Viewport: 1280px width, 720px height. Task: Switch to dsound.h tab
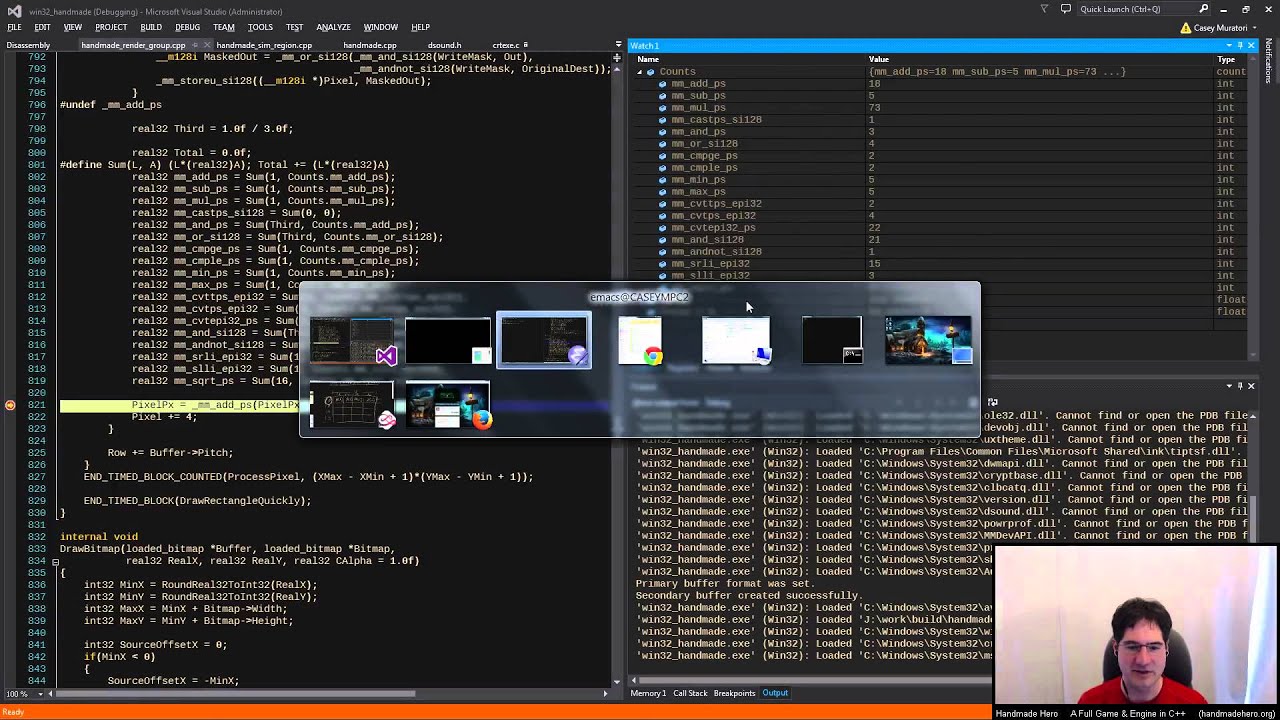[444, 45]
